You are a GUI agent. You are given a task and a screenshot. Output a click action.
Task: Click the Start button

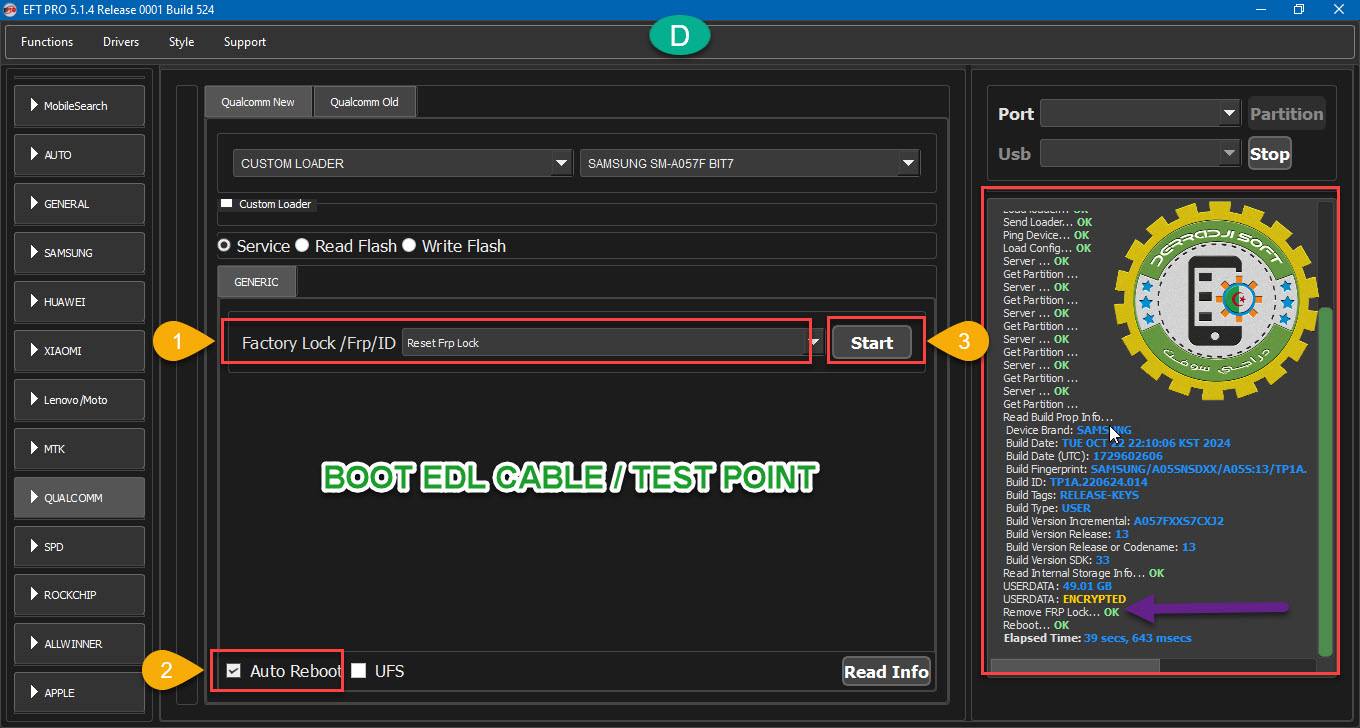[x=871, y=343]
